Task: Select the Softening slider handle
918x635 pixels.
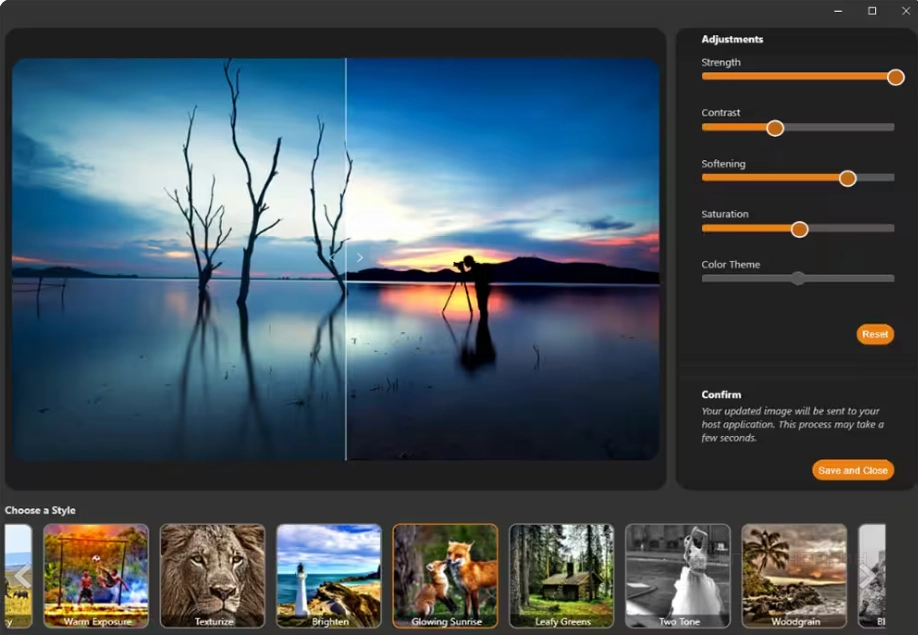Action: 847,179
